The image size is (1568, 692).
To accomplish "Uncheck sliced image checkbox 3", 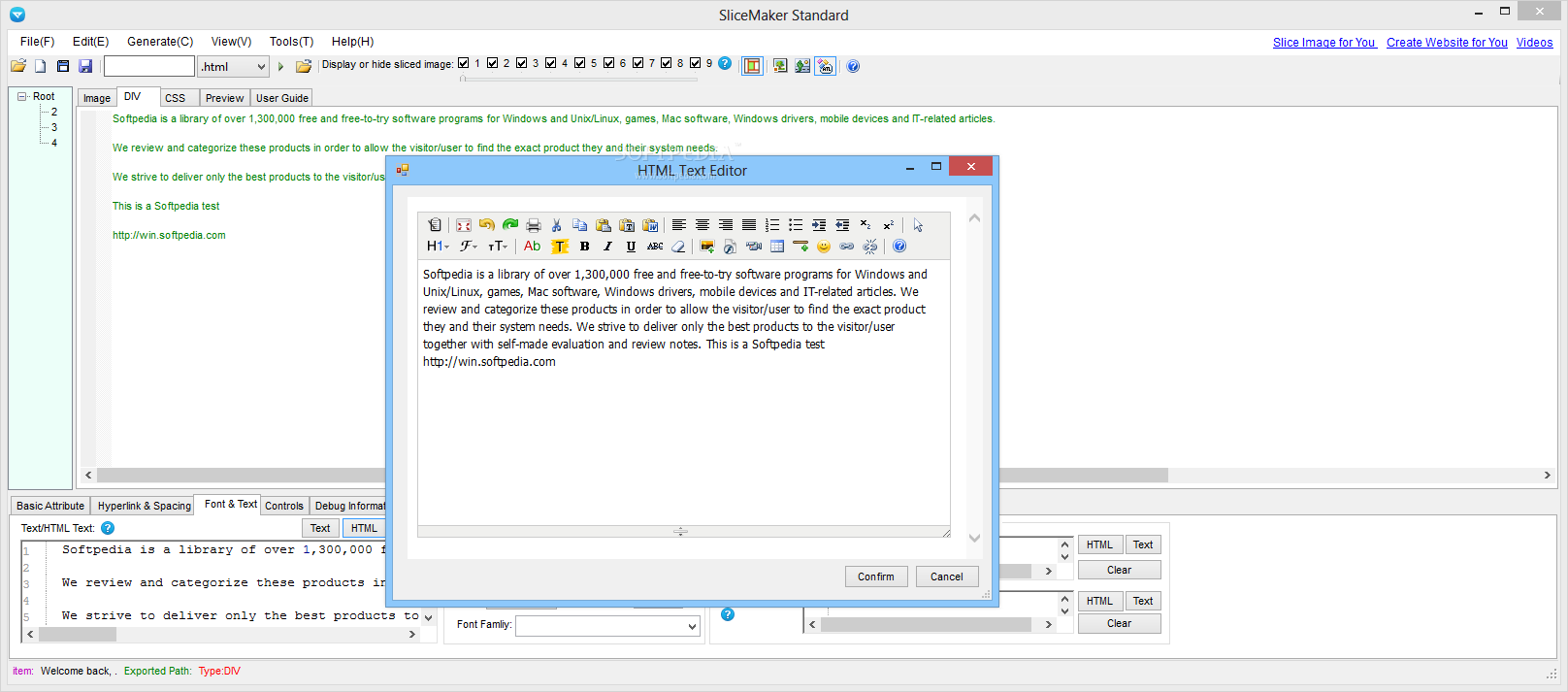I will [522, 63].
